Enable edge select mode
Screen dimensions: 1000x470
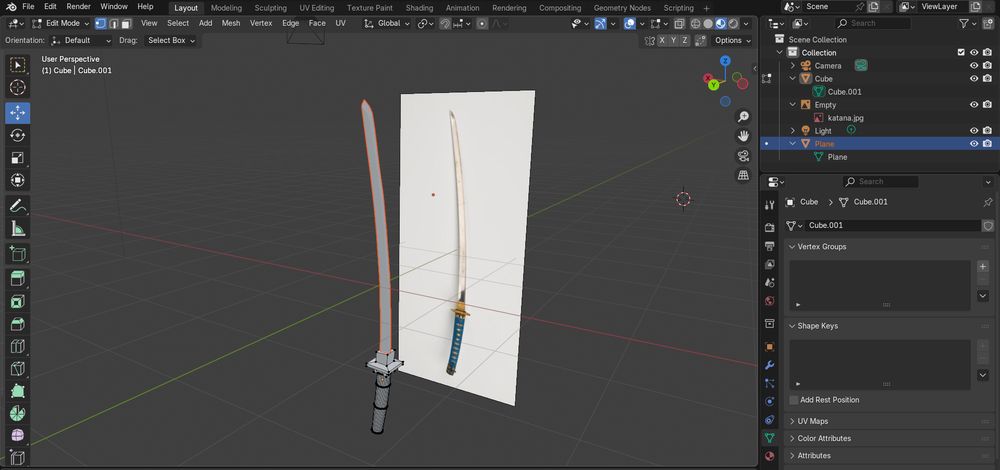tap(114, 24)
